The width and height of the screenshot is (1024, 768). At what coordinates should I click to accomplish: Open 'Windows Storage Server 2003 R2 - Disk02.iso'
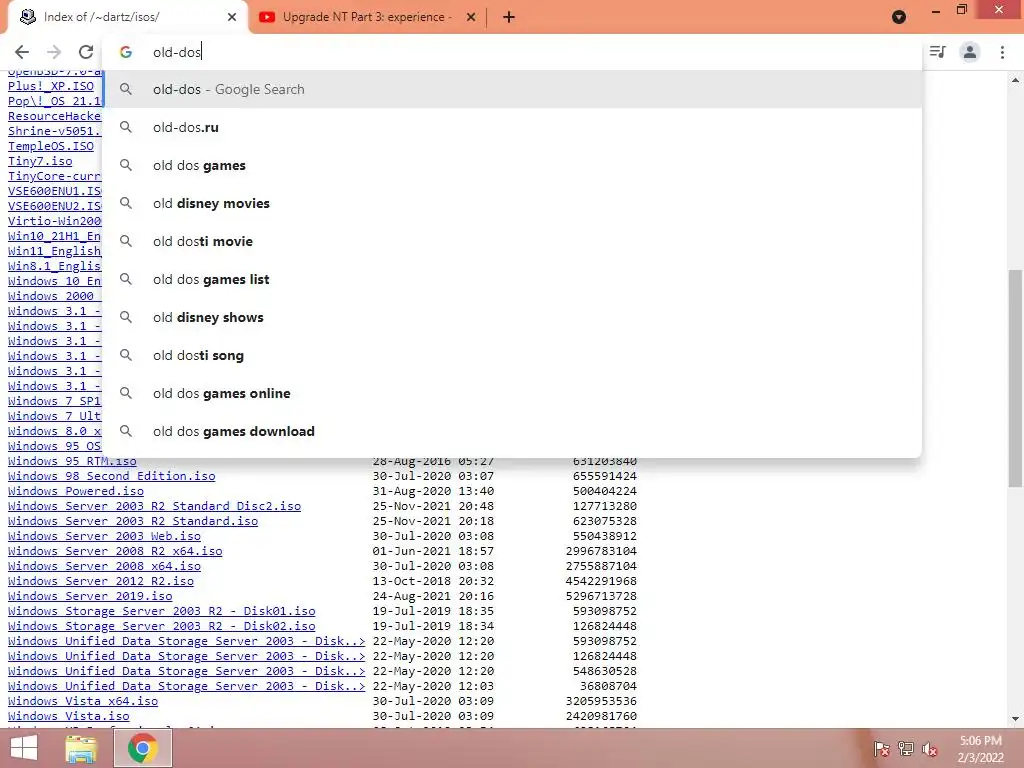click(x=161, y=626)
